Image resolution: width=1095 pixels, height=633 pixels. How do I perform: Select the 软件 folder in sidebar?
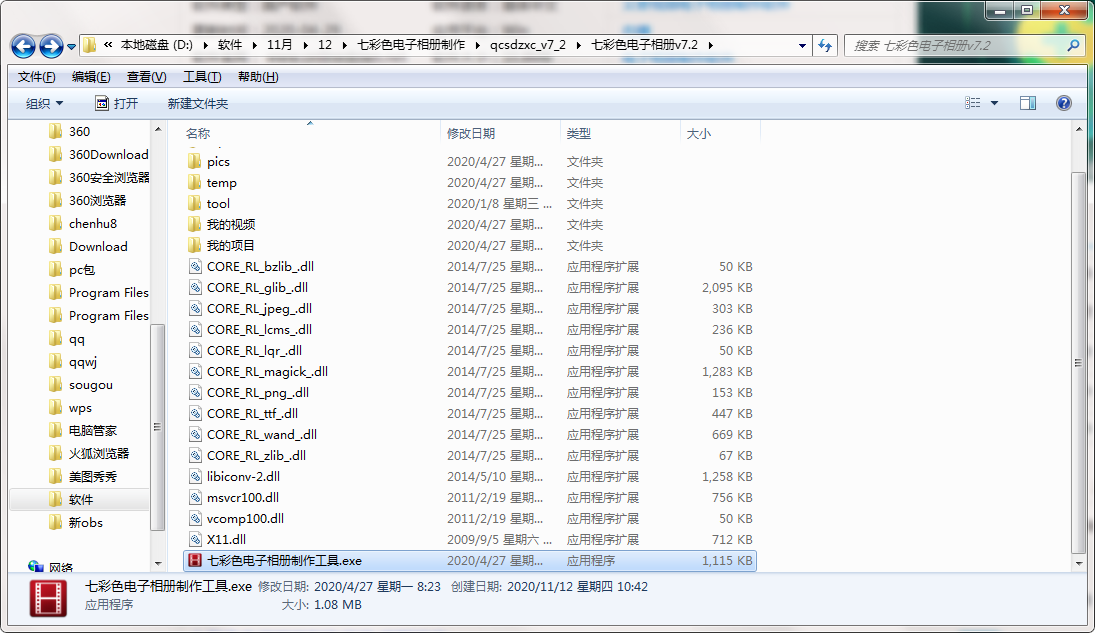click(80, 500)
